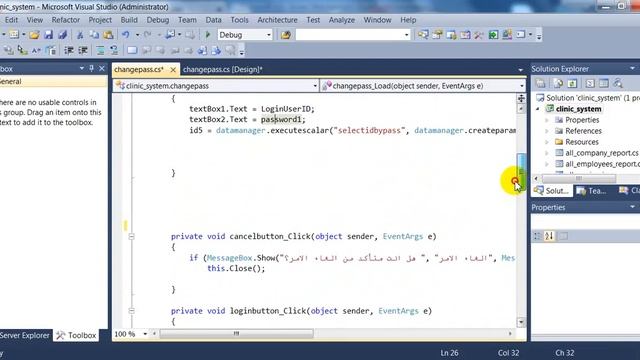Click the Find in Files folder icon

(x=286, y=35)
